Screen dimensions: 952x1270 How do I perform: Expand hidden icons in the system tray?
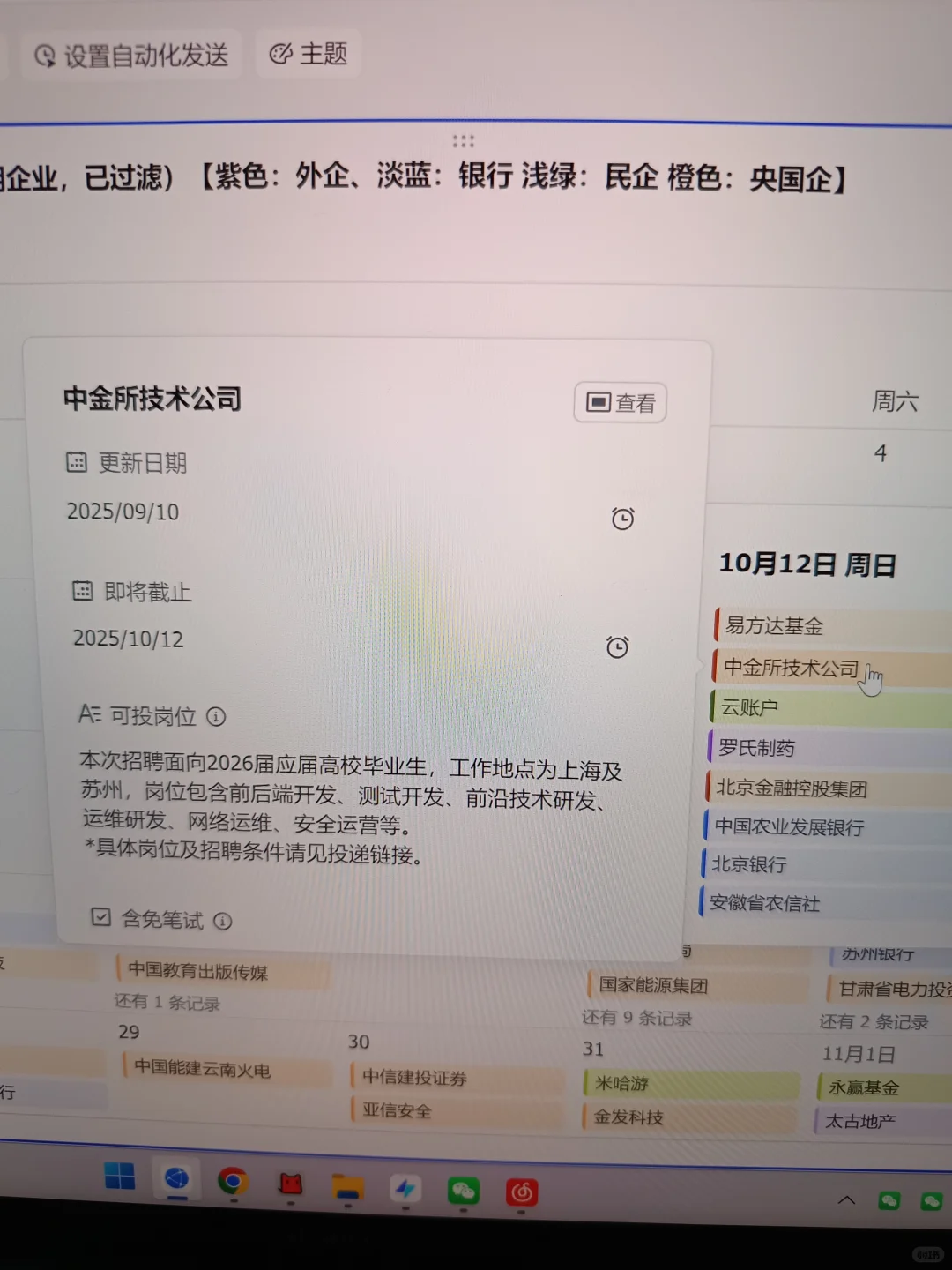tap(846, 1200)
